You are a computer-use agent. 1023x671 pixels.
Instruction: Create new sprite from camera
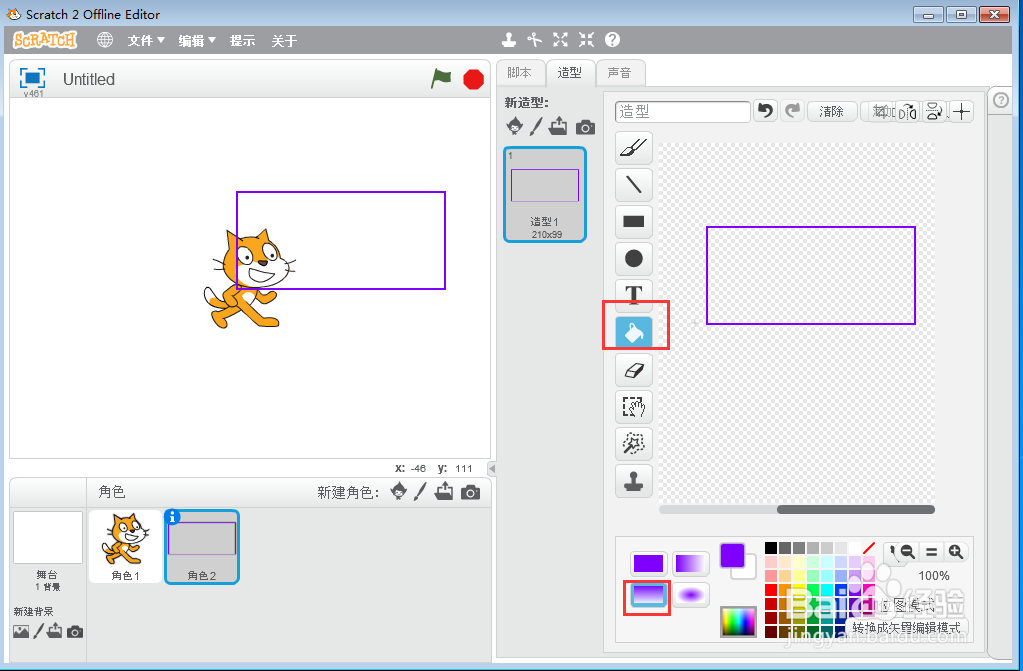click(470, 492)
